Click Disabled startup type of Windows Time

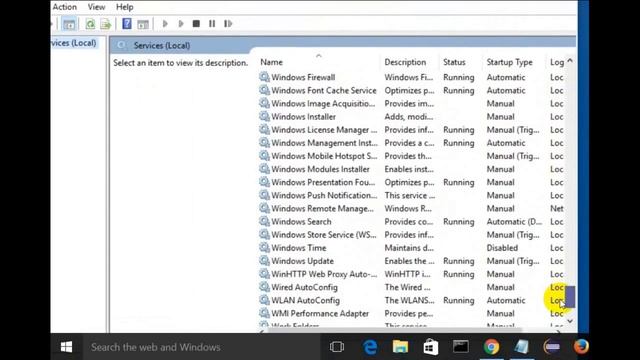tap(502, 248)
